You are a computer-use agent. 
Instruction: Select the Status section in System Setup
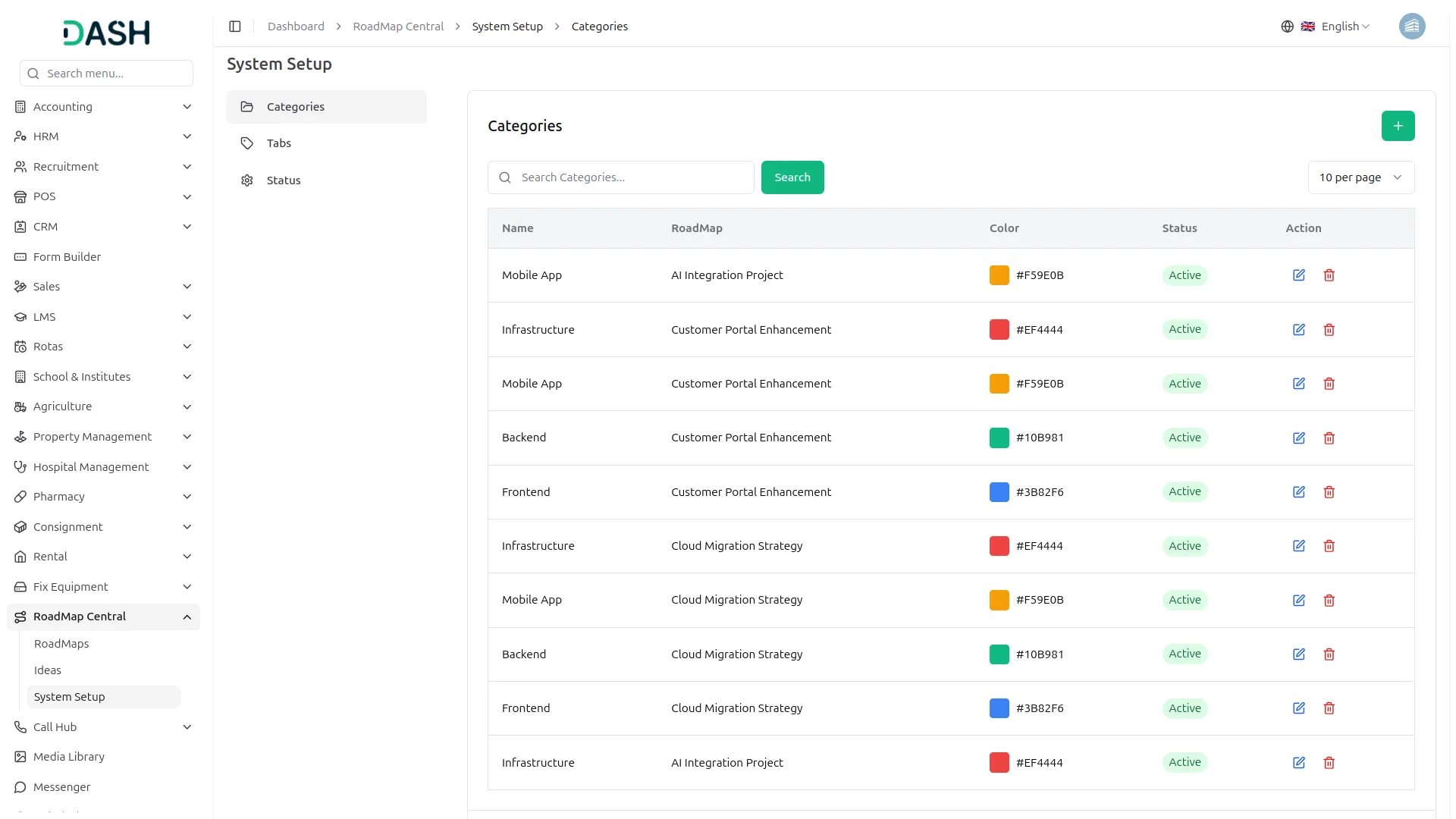(283, 180)
